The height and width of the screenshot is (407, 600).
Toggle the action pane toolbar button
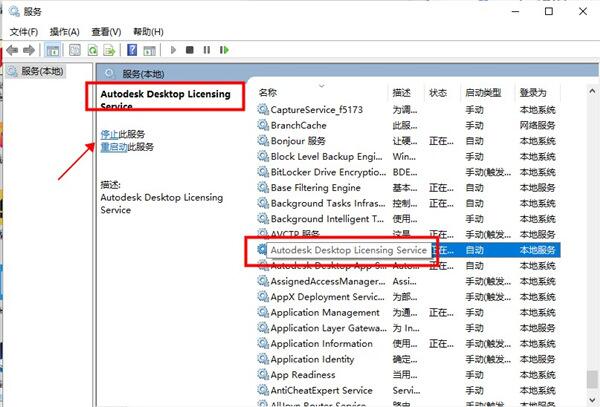click(x=148, y=49)
